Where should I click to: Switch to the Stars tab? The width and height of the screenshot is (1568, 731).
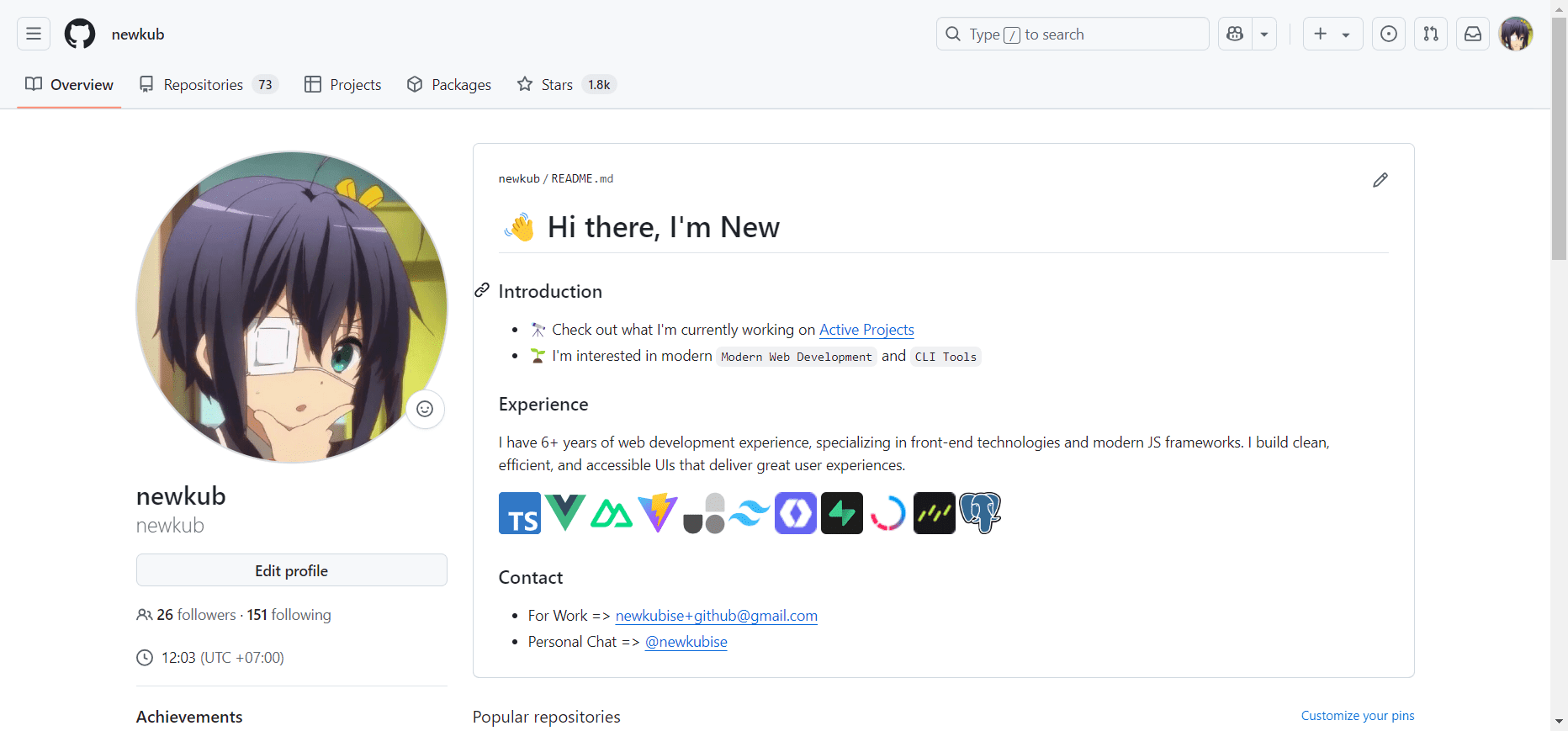(567, 84)
